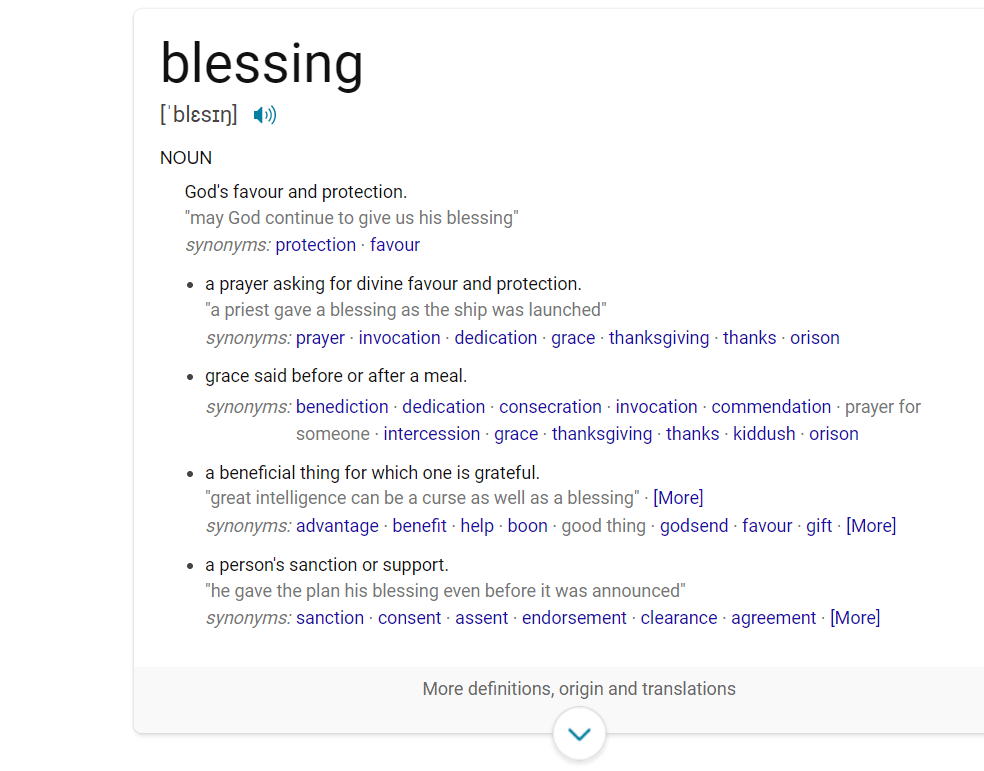Open the synonym link "protection"
Viewport: 984px width, 771px height.
pyautogui.click(x=316, y=245)
